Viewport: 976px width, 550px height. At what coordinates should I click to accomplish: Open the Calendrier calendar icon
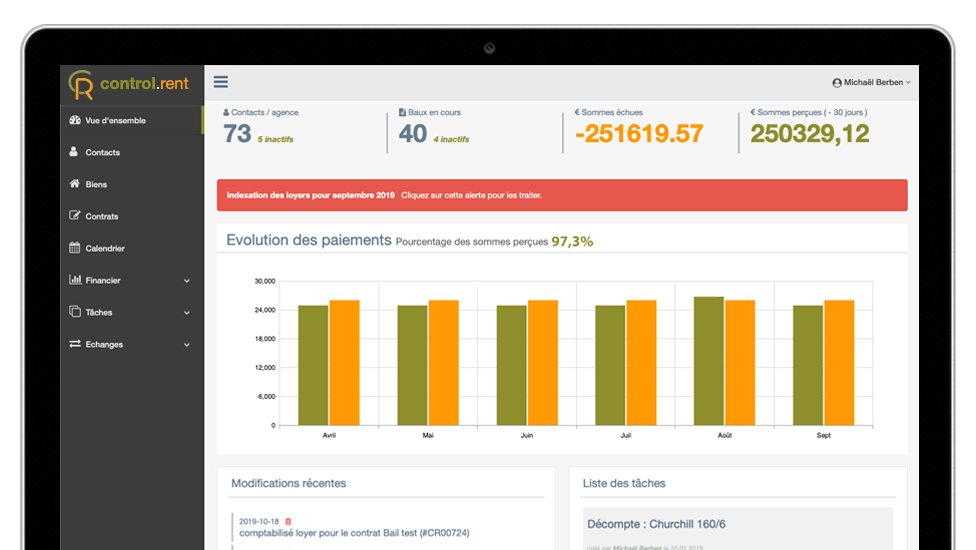tap(75, 248)
